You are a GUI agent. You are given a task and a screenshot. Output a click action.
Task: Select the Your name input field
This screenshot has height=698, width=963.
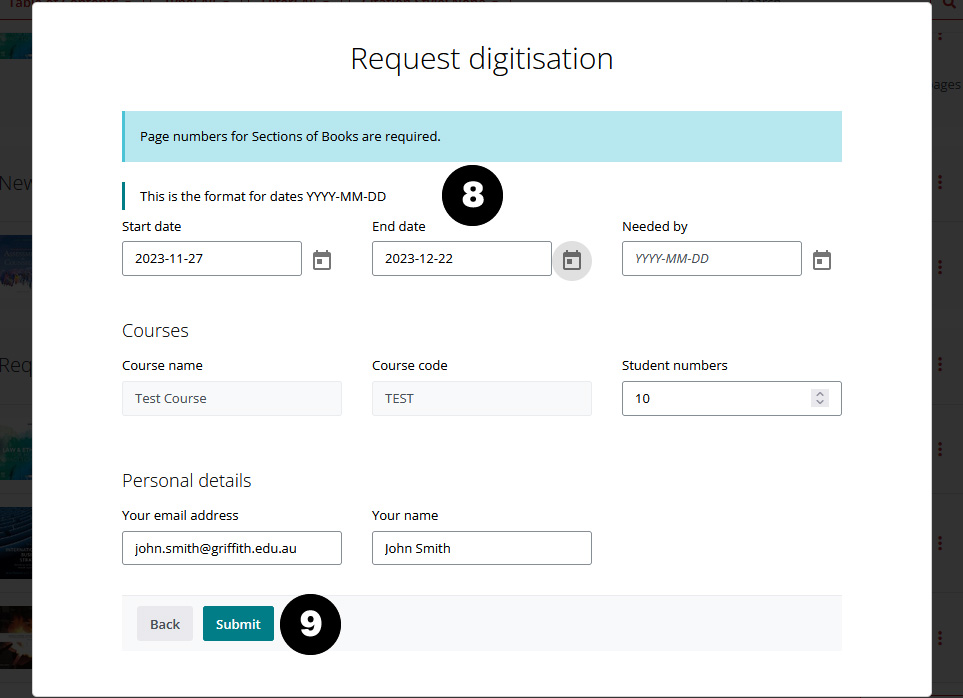(x=481, y=548)
